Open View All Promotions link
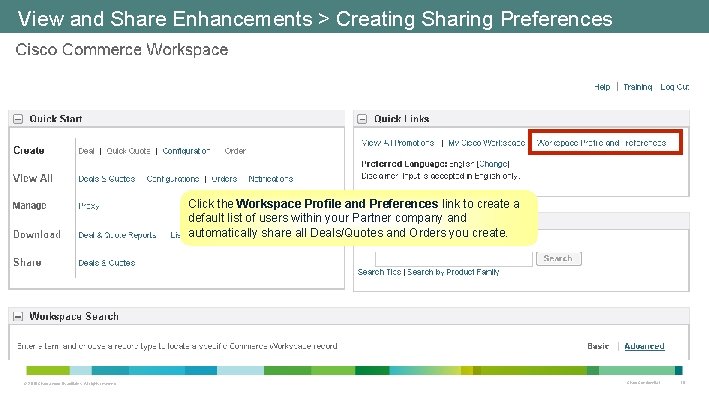 coord(398,143)
